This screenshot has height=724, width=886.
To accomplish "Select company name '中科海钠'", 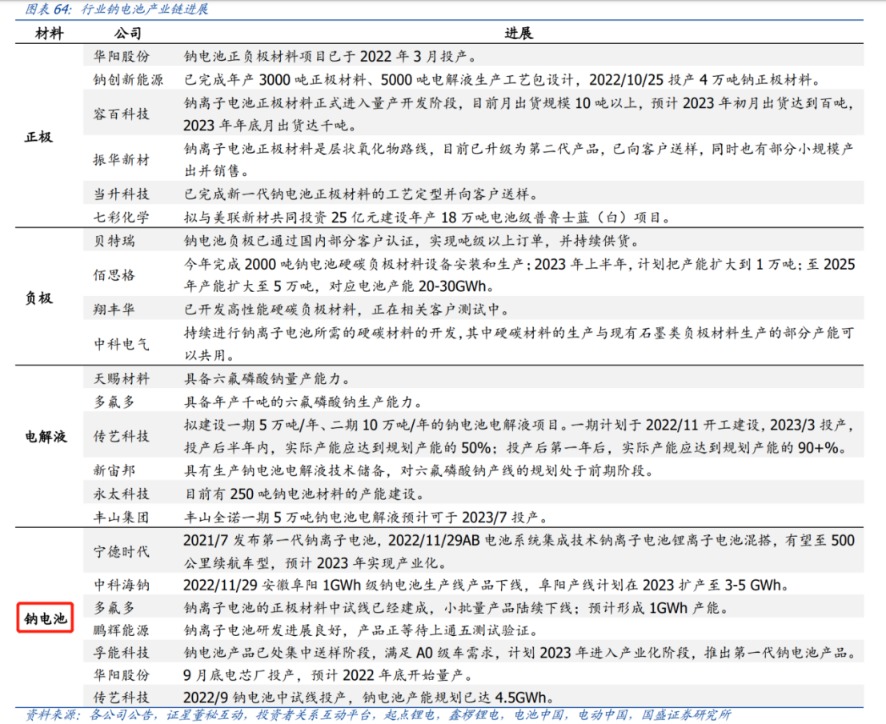I will tap(121, 585).
